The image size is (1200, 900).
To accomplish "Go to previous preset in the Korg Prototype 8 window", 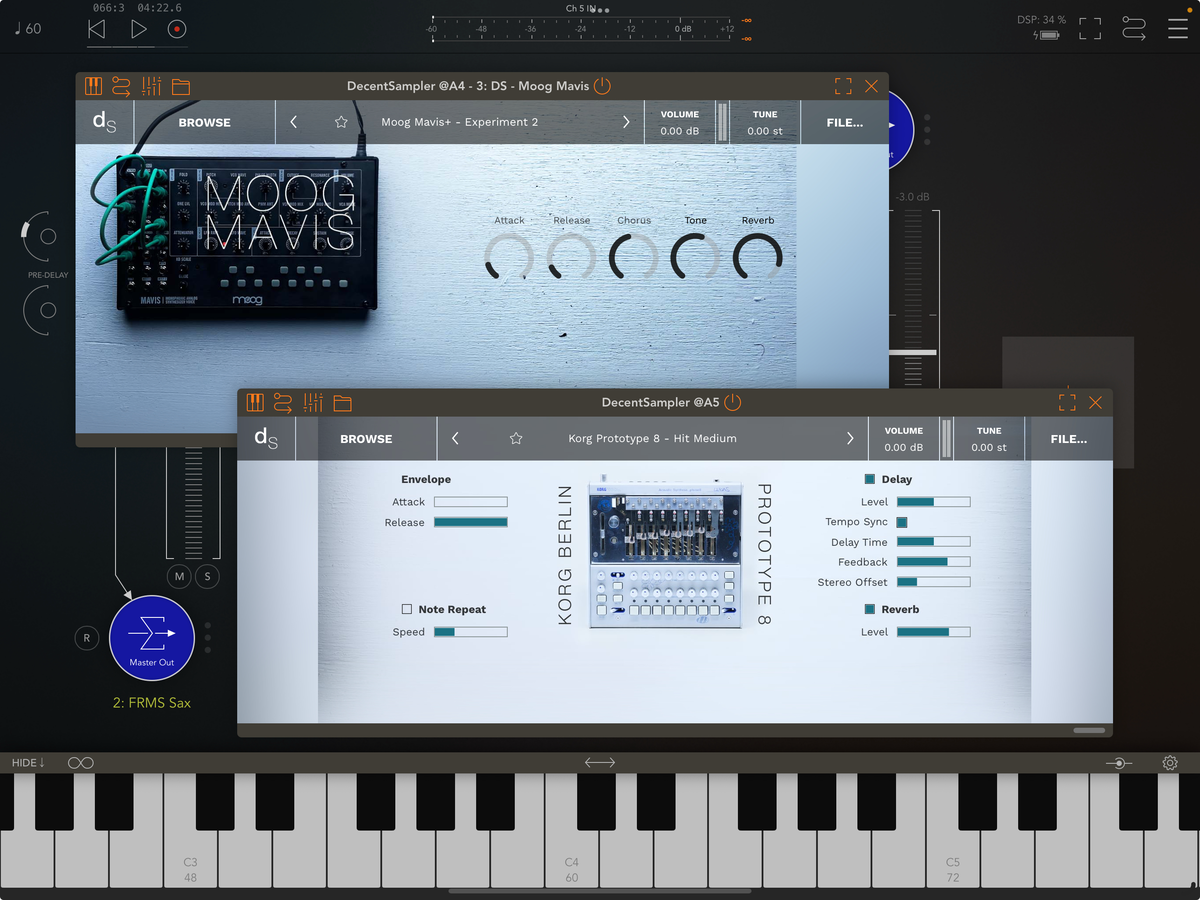I will [456, 438].
